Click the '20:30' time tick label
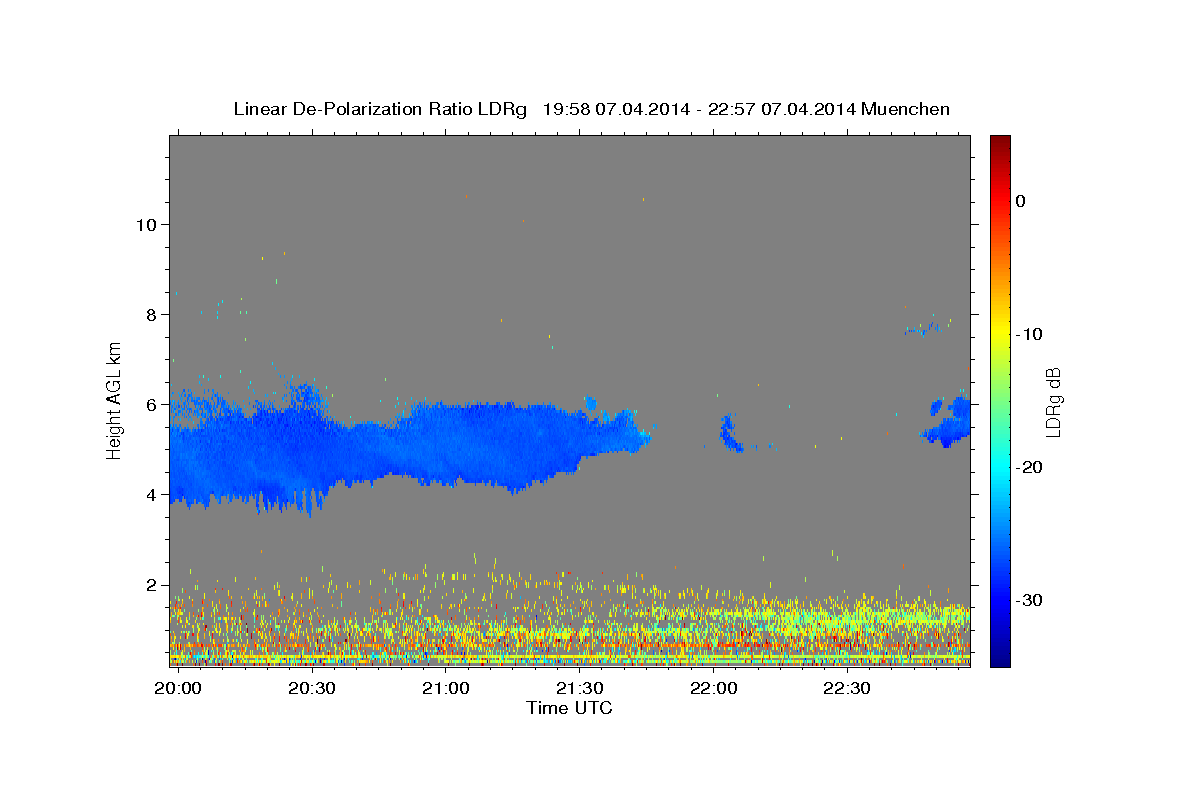 [311, 688]
